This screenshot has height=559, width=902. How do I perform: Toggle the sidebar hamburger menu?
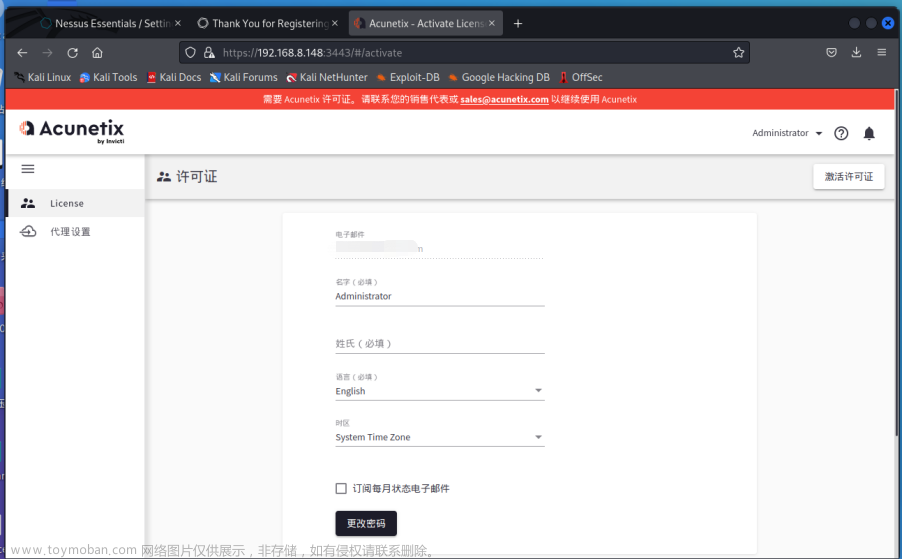point(28,169)
